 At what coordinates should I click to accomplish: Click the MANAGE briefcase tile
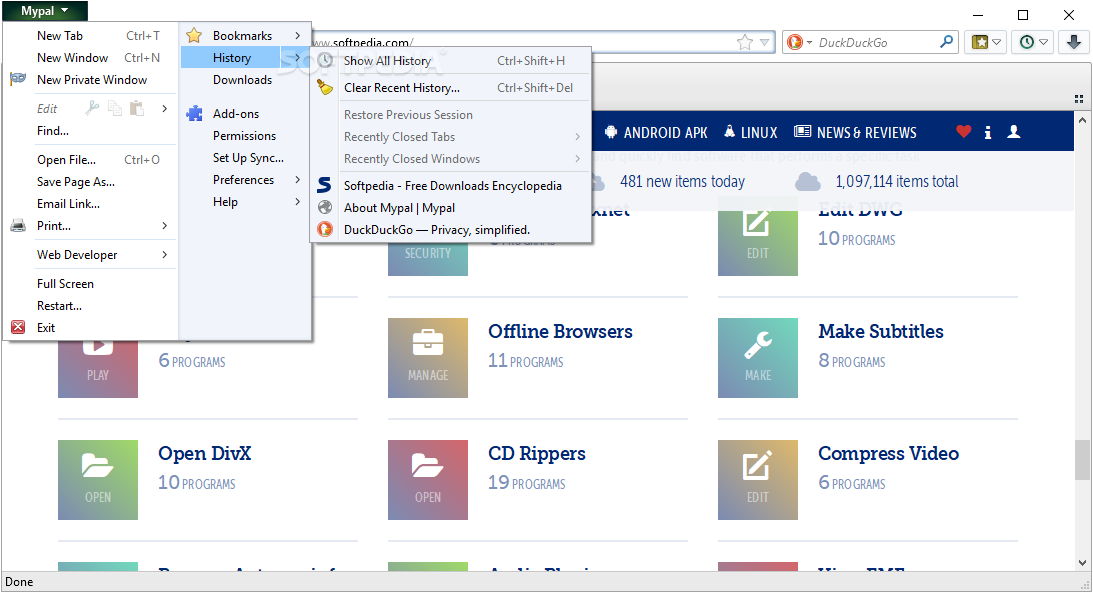(428, 358)
